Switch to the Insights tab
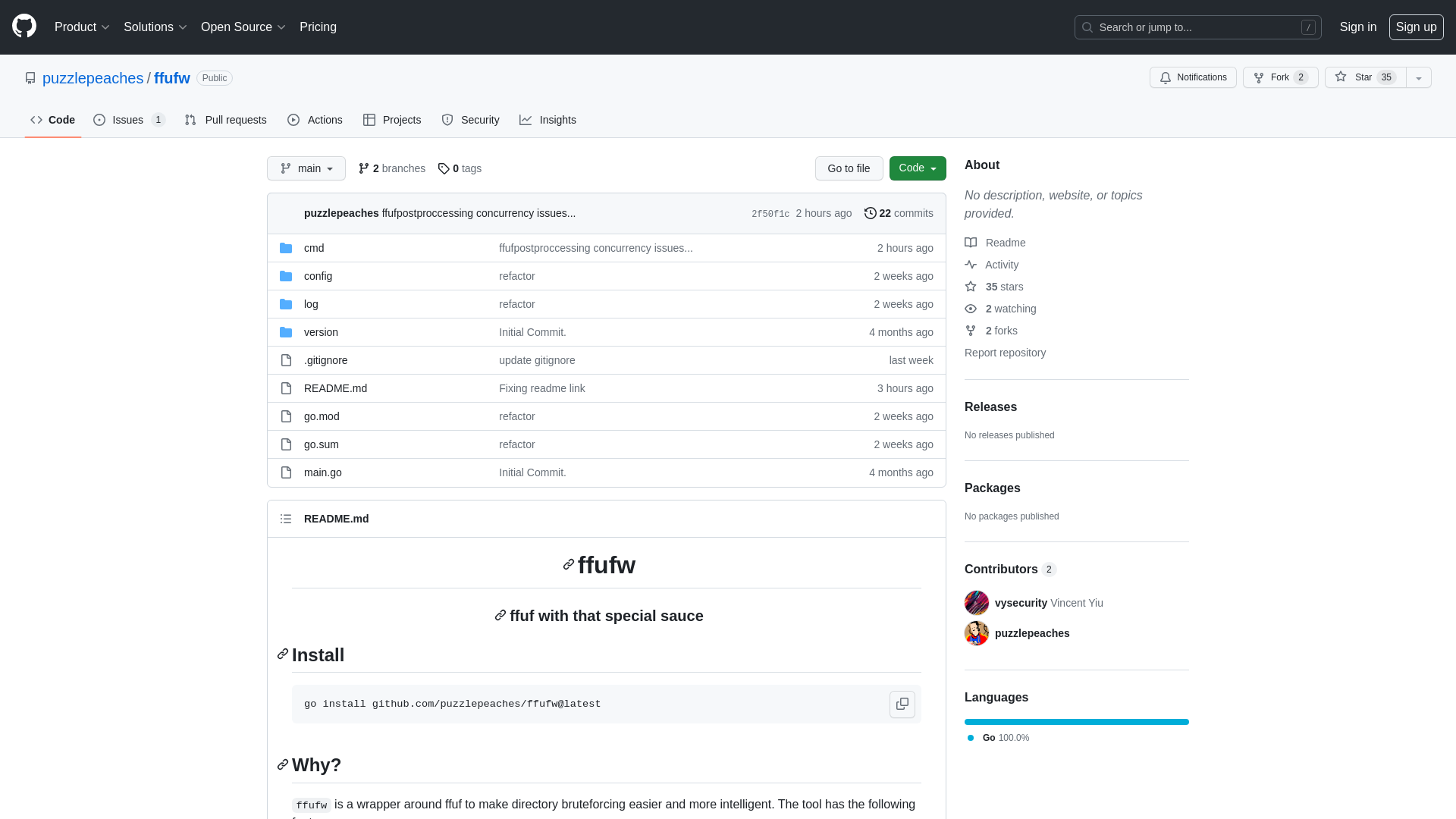 548,120
